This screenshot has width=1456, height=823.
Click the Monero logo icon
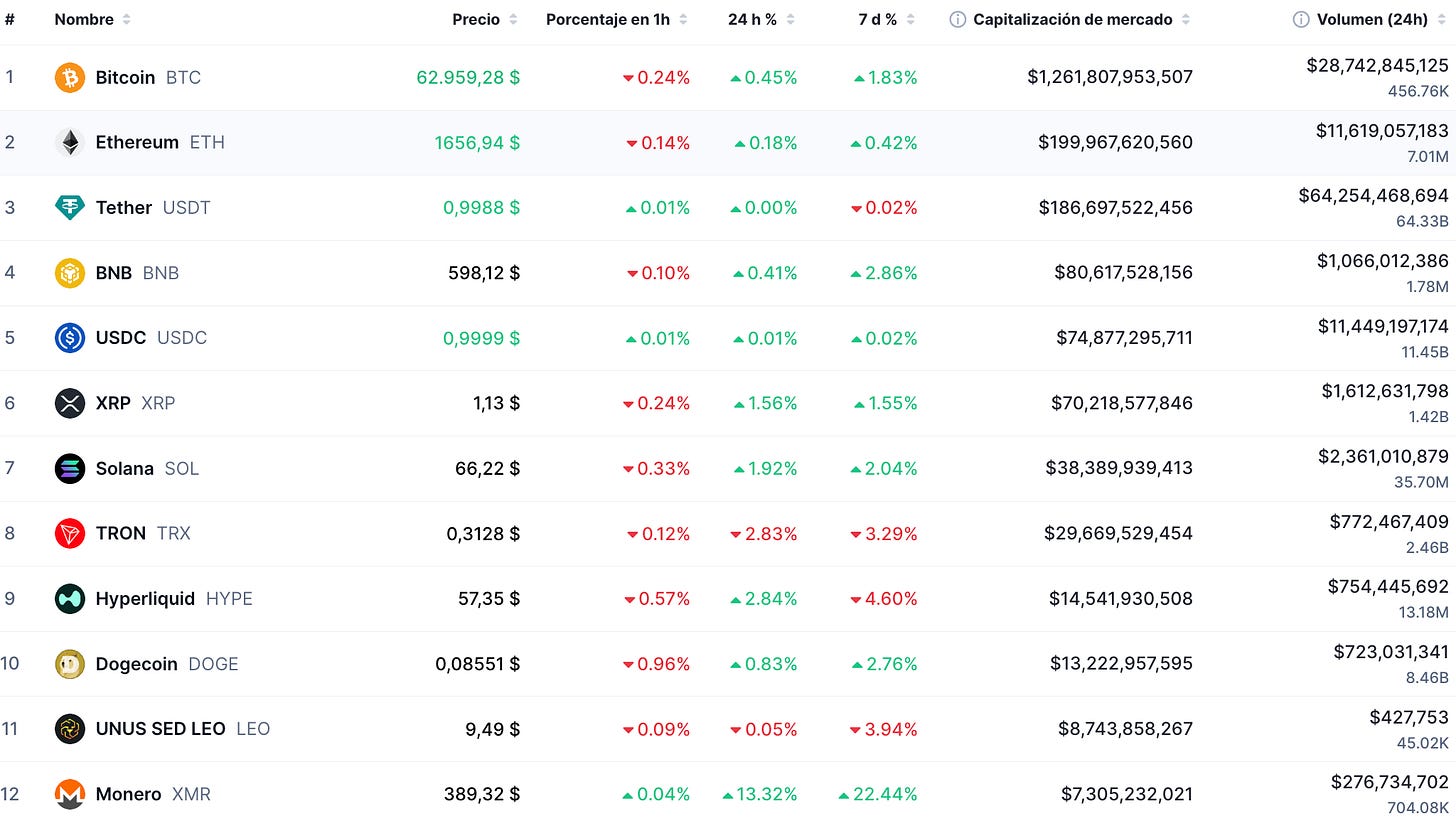[x=70, y=794]
